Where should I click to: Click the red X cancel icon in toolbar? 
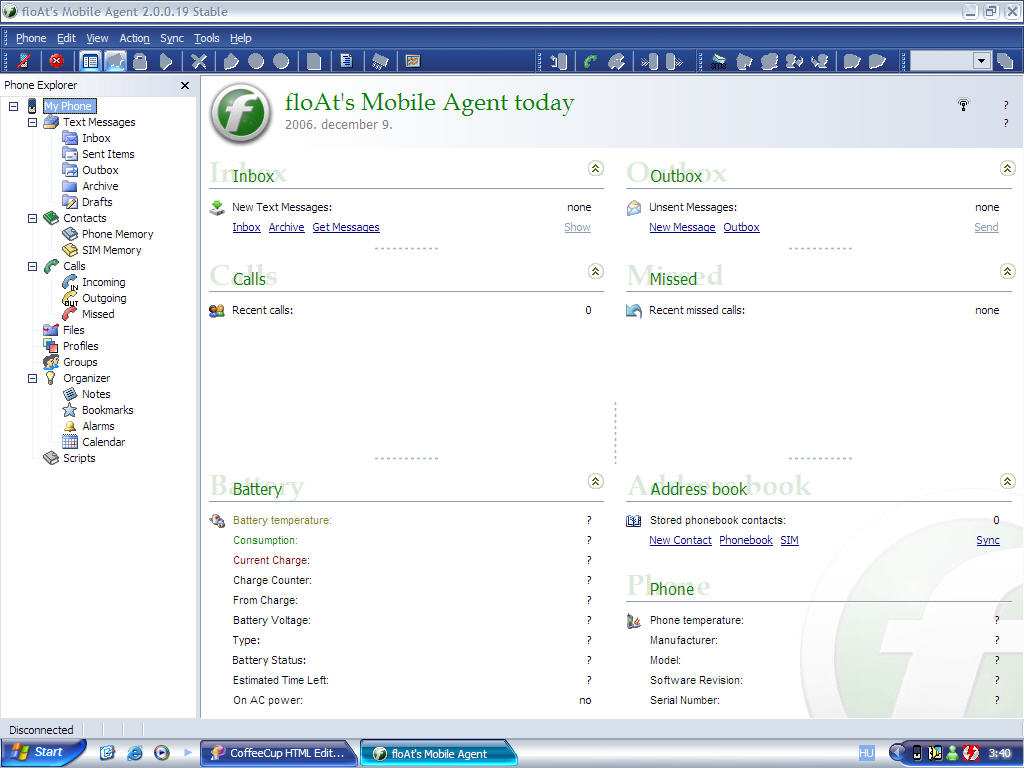tap(56, 61)
